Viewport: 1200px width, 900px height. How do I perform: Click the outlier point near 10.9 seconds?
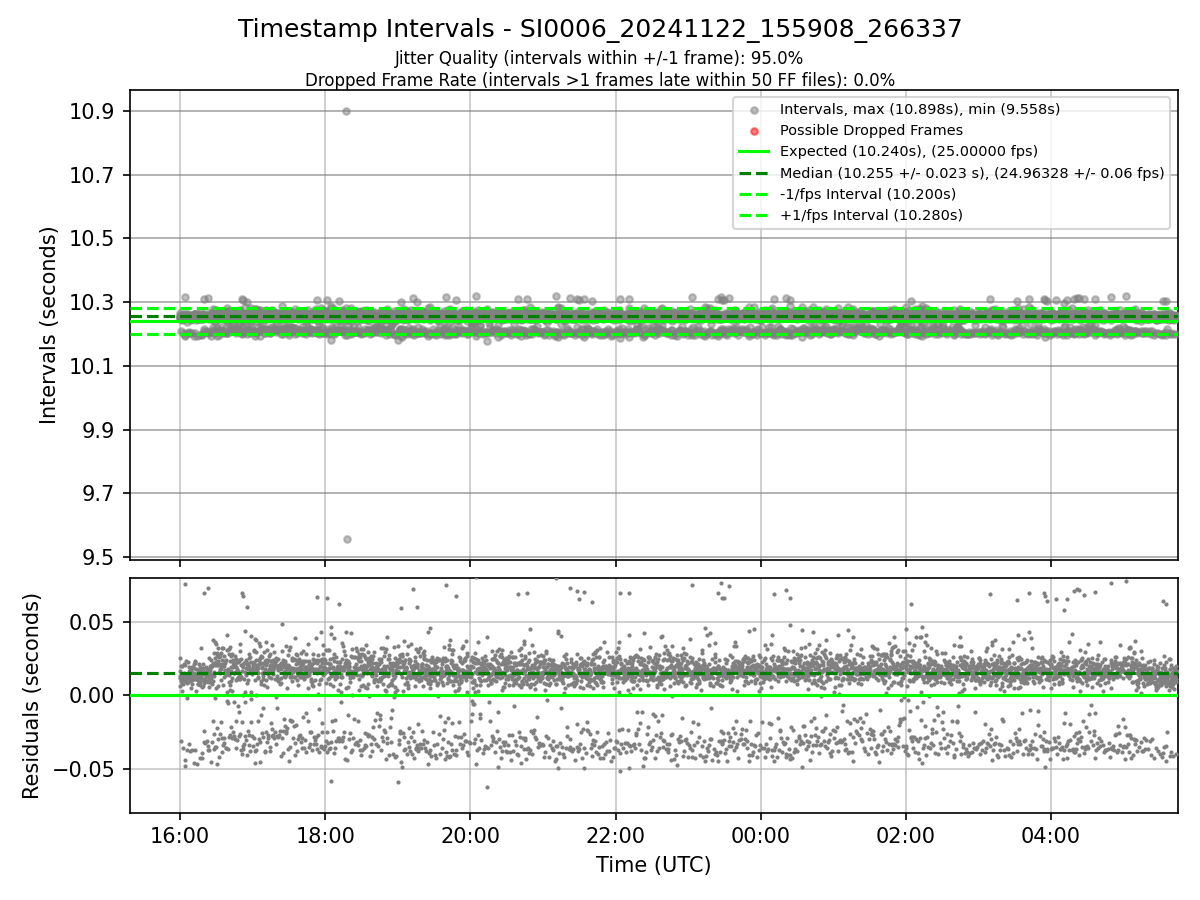point(346,111)
